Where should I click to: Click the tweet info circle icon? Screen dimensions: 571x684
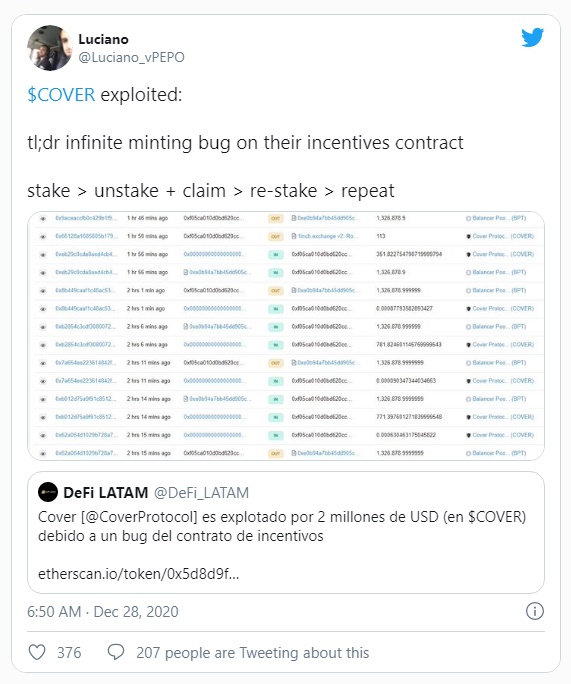535,611
